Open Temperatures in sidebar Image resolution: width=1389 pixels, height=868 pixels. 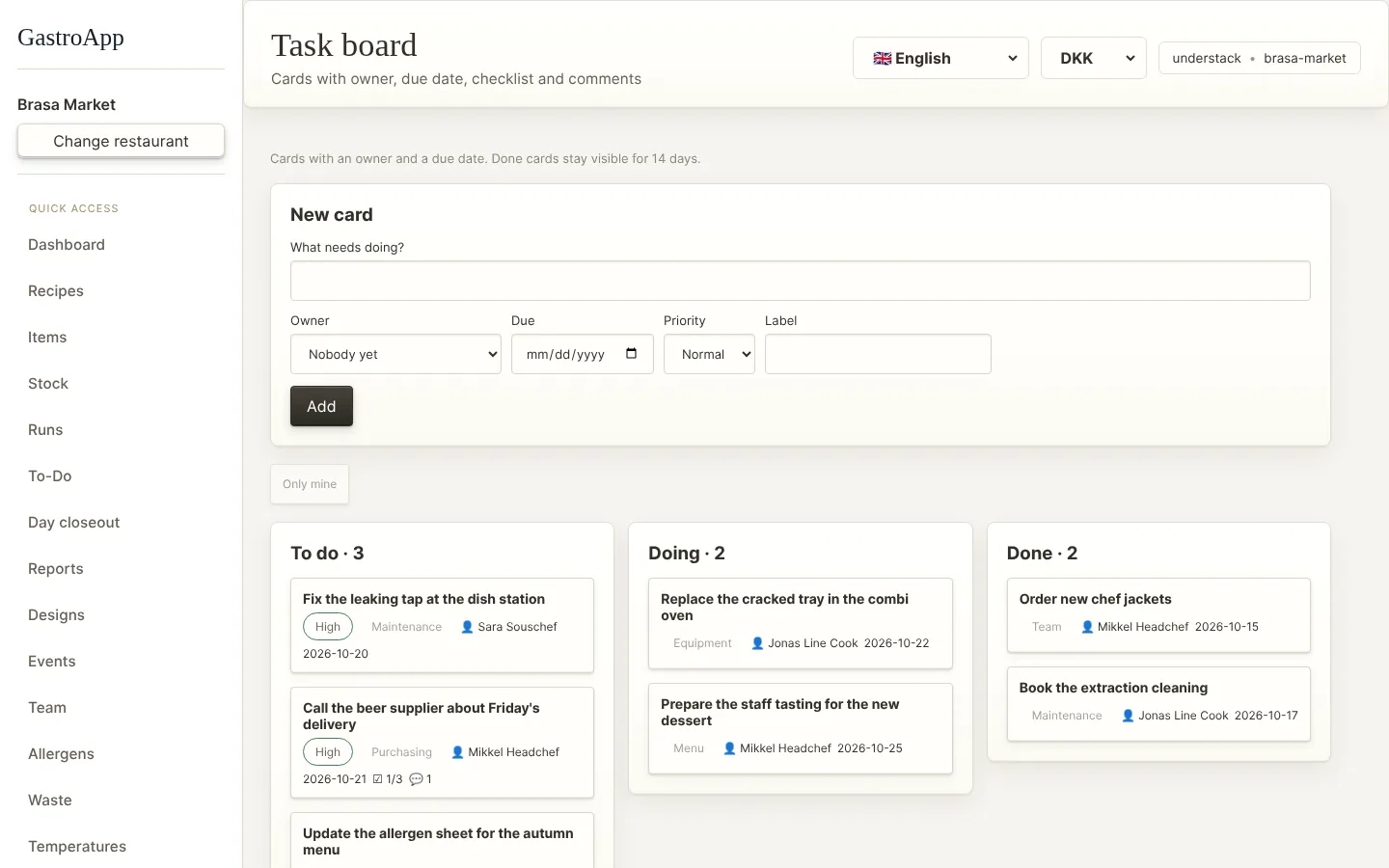77,847
